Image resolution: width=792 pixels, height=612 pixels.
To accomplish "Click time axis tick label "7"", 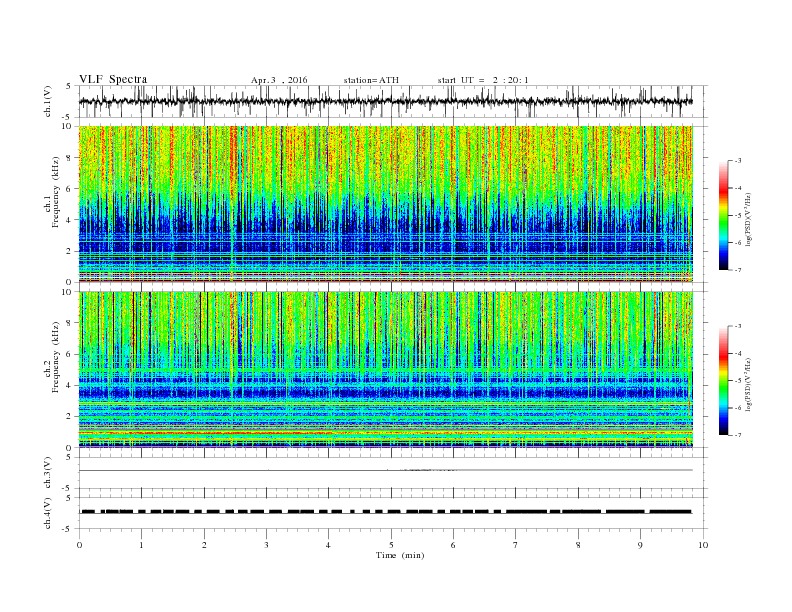I will (x=516, y=545).
